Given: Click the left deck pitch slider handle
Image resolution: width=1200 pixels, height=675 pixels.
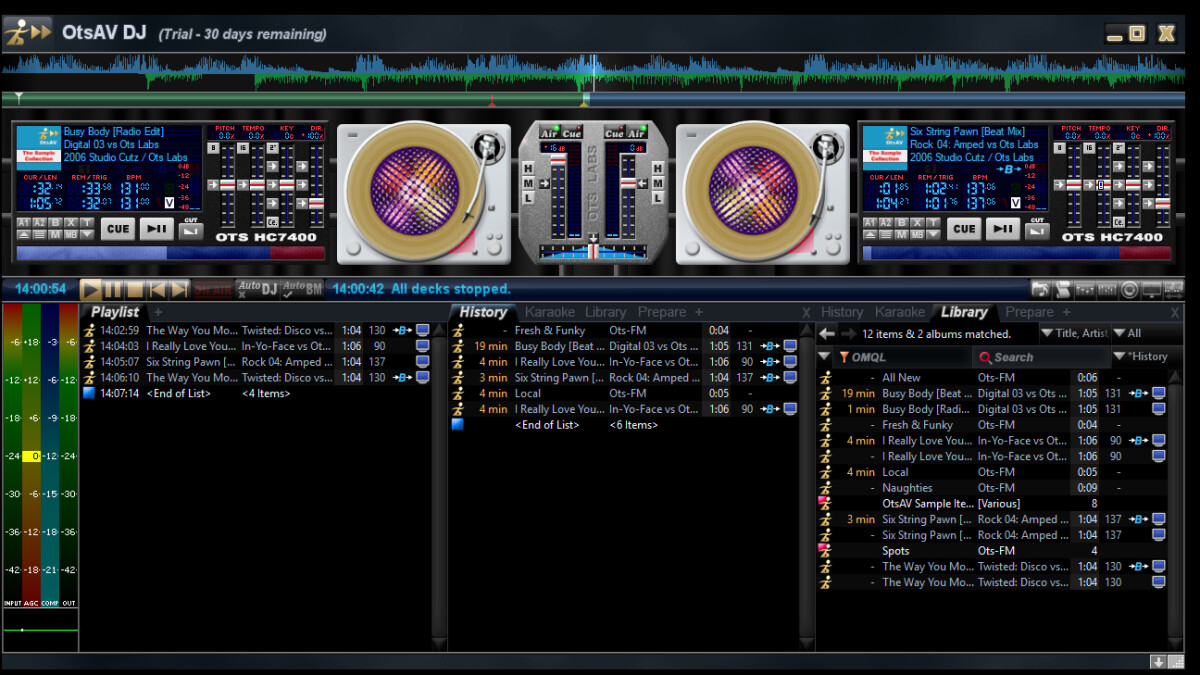Looking at the screenshot, I should [x=227, y=185].
